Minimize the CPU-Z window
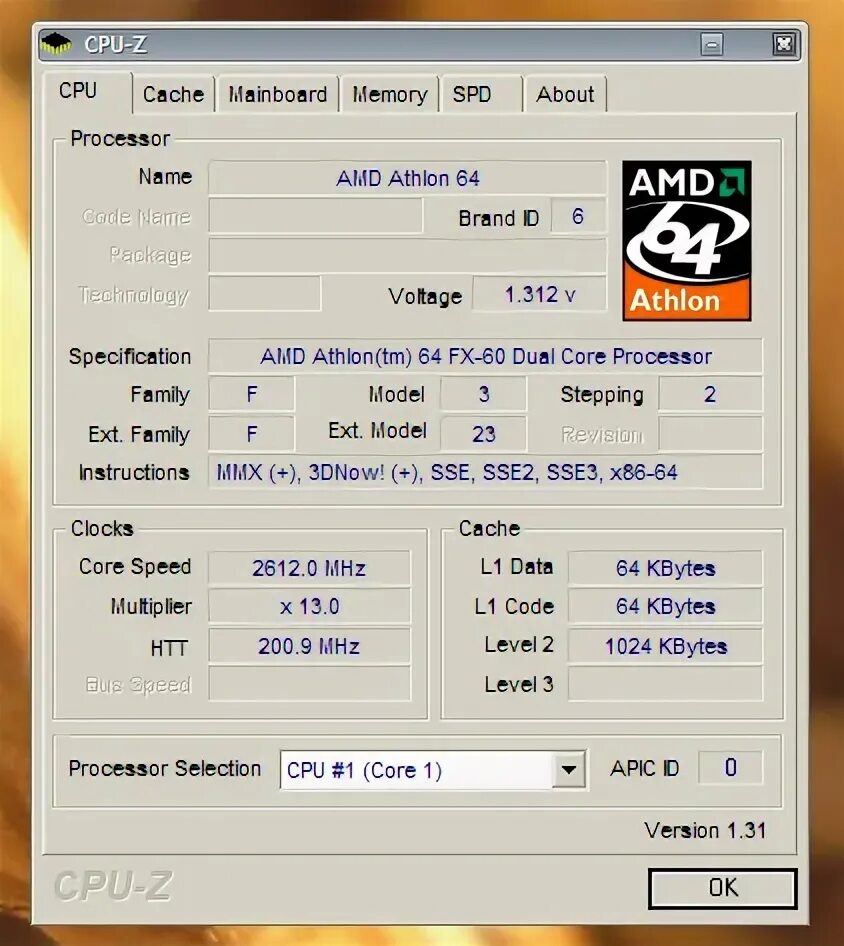 point(712,44)
